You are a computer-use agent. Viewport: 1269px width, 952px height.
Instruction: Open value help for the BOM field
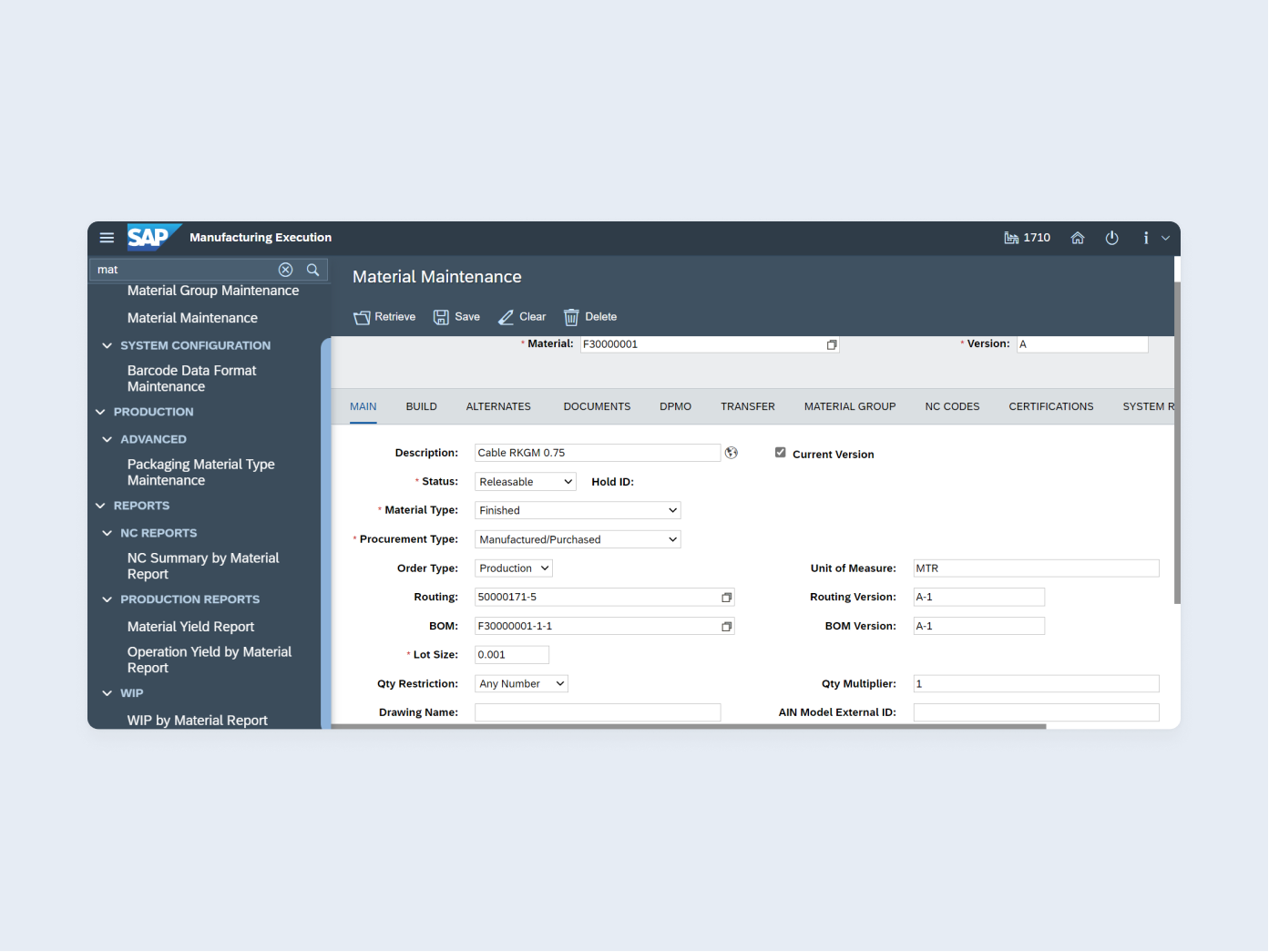pyautogui.click(x=726, y=626)
